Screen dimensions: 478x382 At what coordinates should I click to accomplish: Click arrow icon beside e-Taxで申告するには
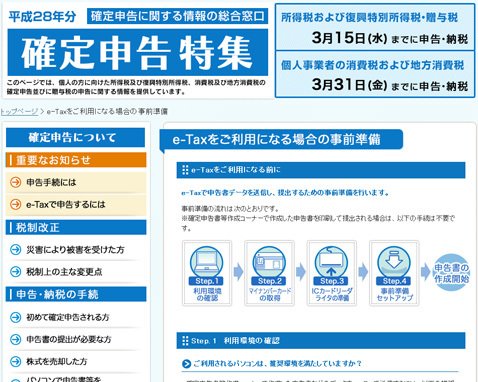(x=15, y=204)
